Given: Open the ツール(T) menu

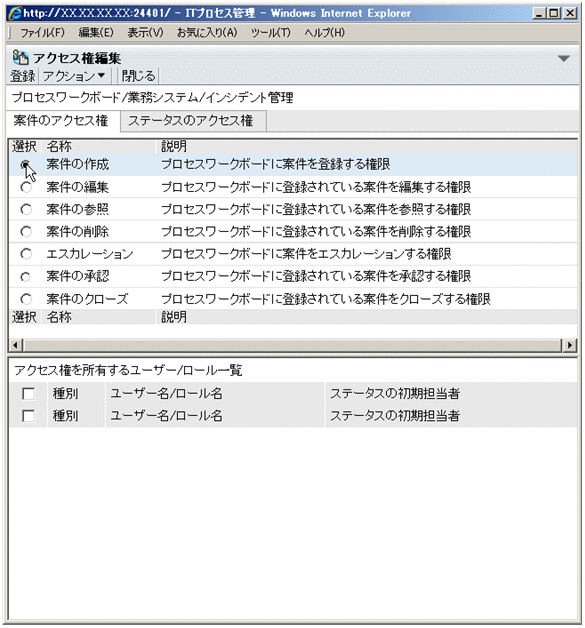Looking at the screenshot, I should point(271,32).
